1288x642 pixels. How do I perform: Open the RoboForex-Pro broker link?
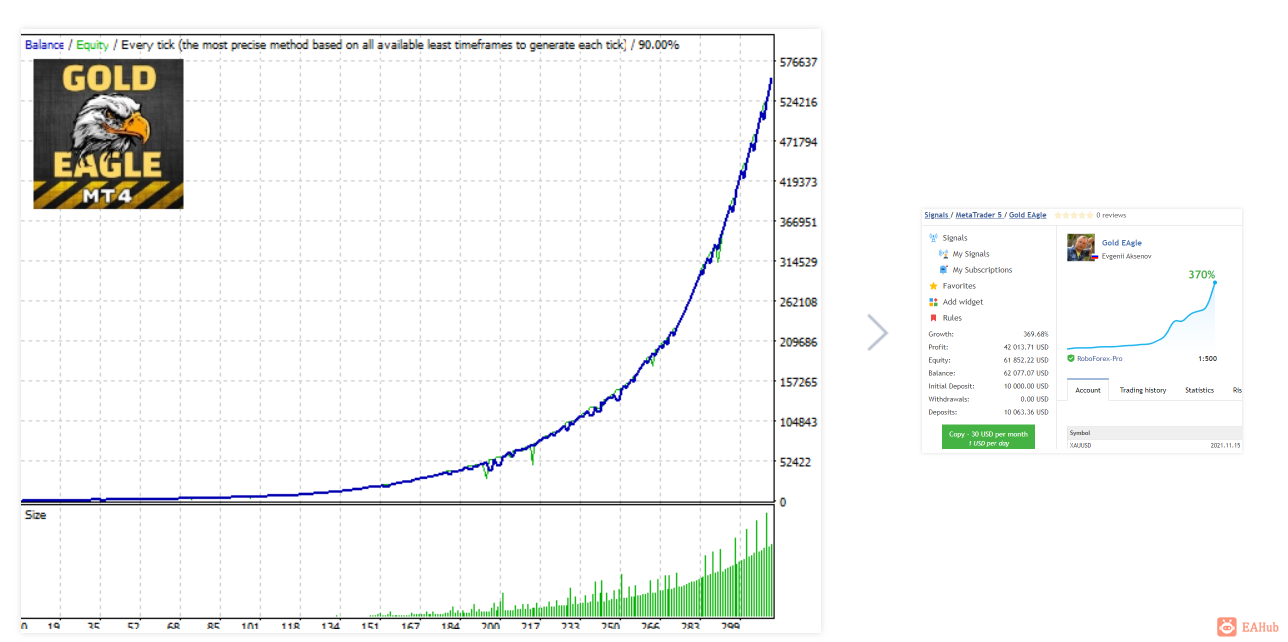tap(1099, 358)
